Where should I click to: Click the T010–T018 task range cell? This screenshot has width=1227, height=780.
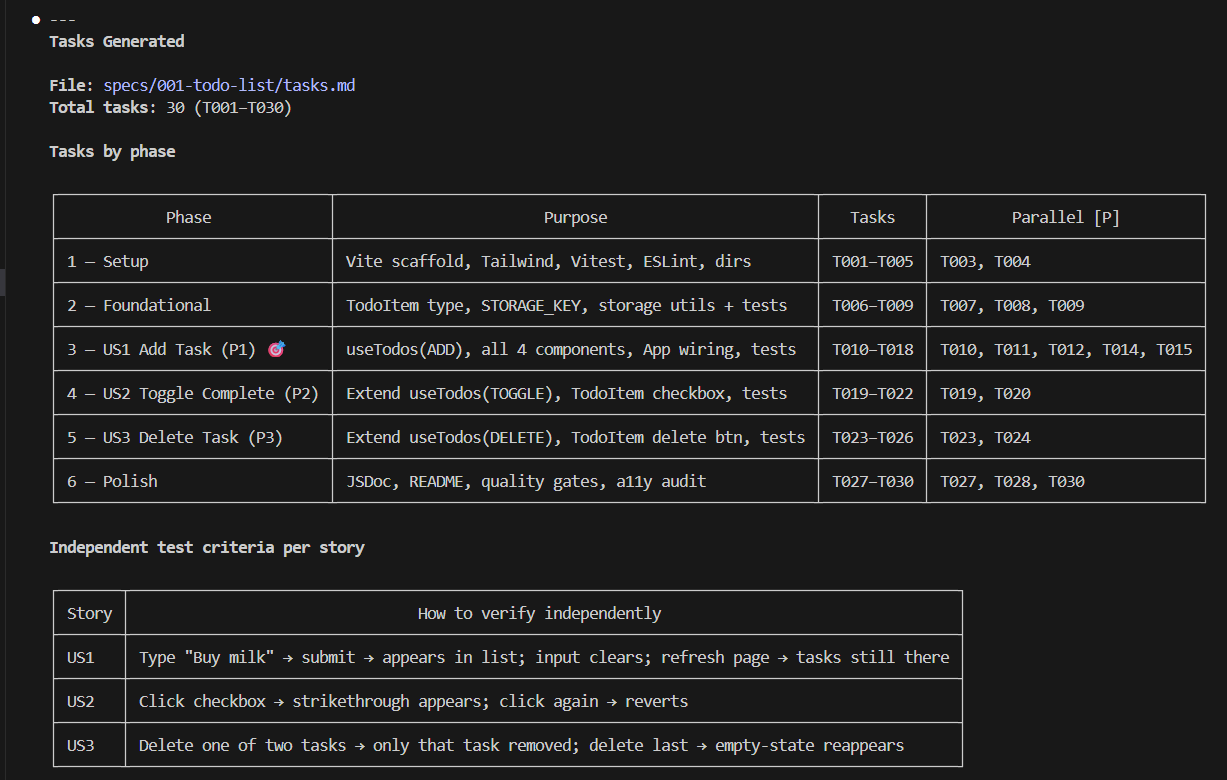coord(872,349)
